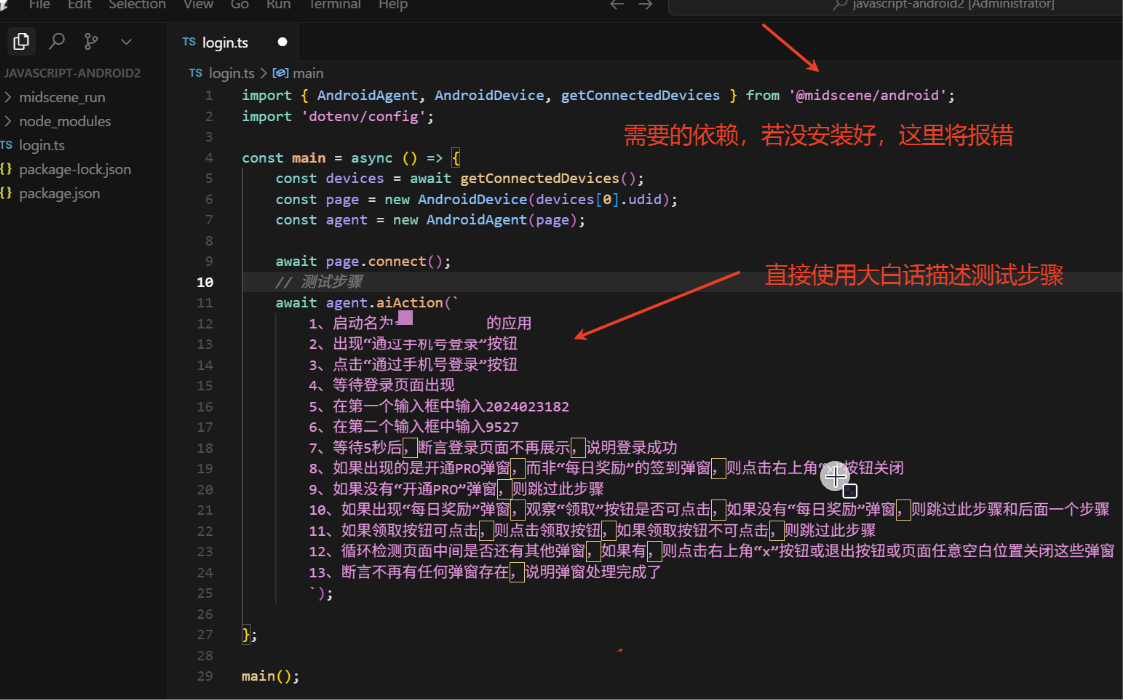Click the javascript-android2 command center search box
Viewport: 1123px width, 700px height.
pos(895,6)
